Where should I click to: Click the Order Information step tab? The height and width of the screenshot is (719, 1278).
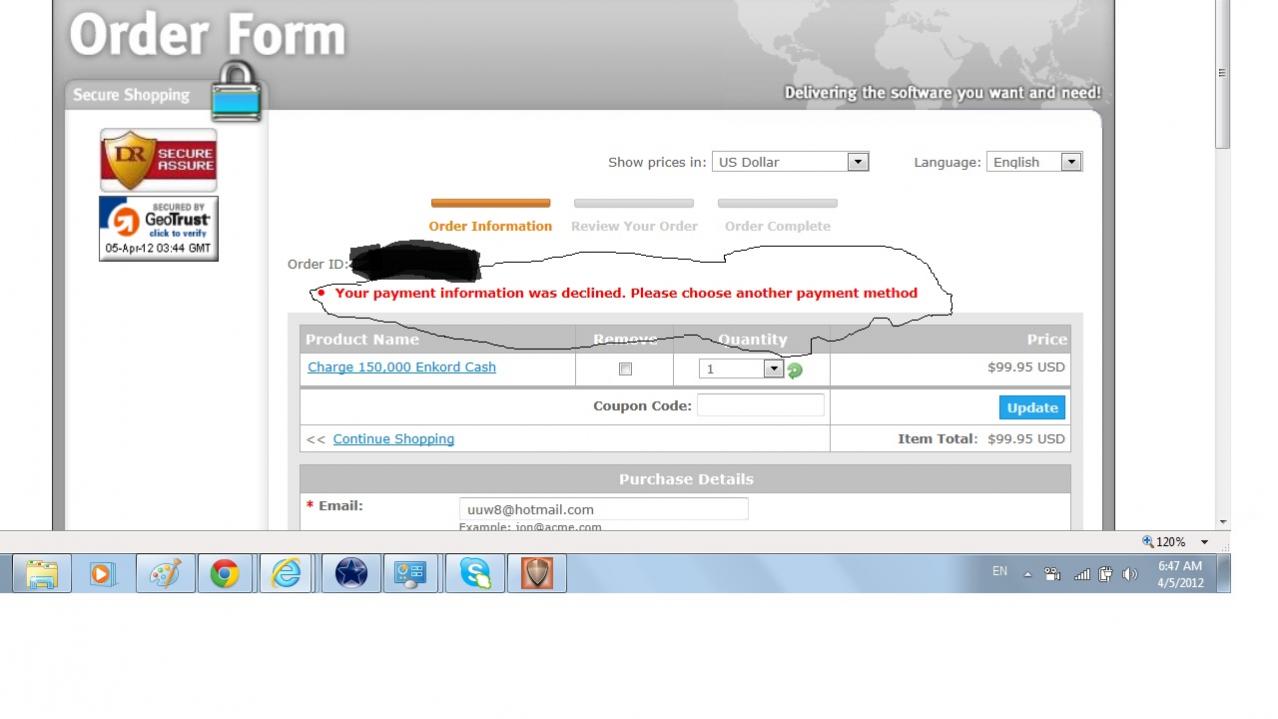point(490,226)
